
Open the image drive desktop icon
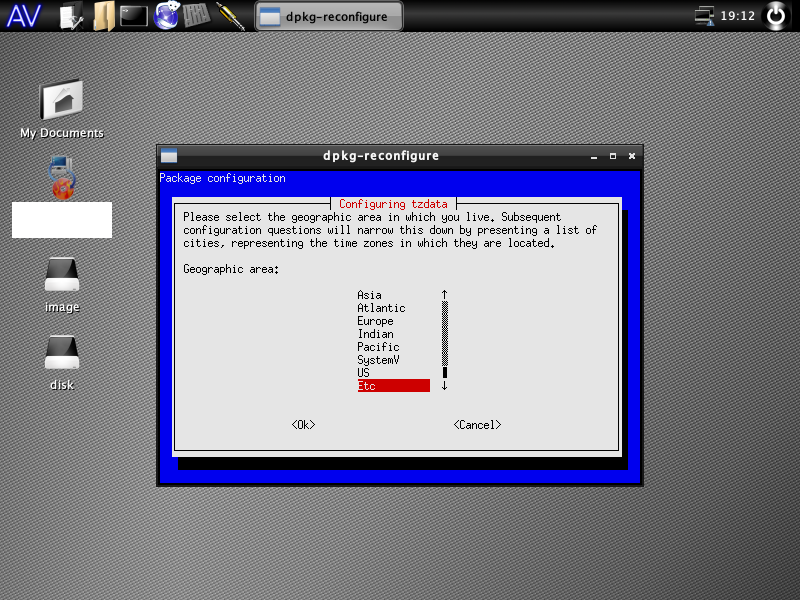click(x=62, y=285)
